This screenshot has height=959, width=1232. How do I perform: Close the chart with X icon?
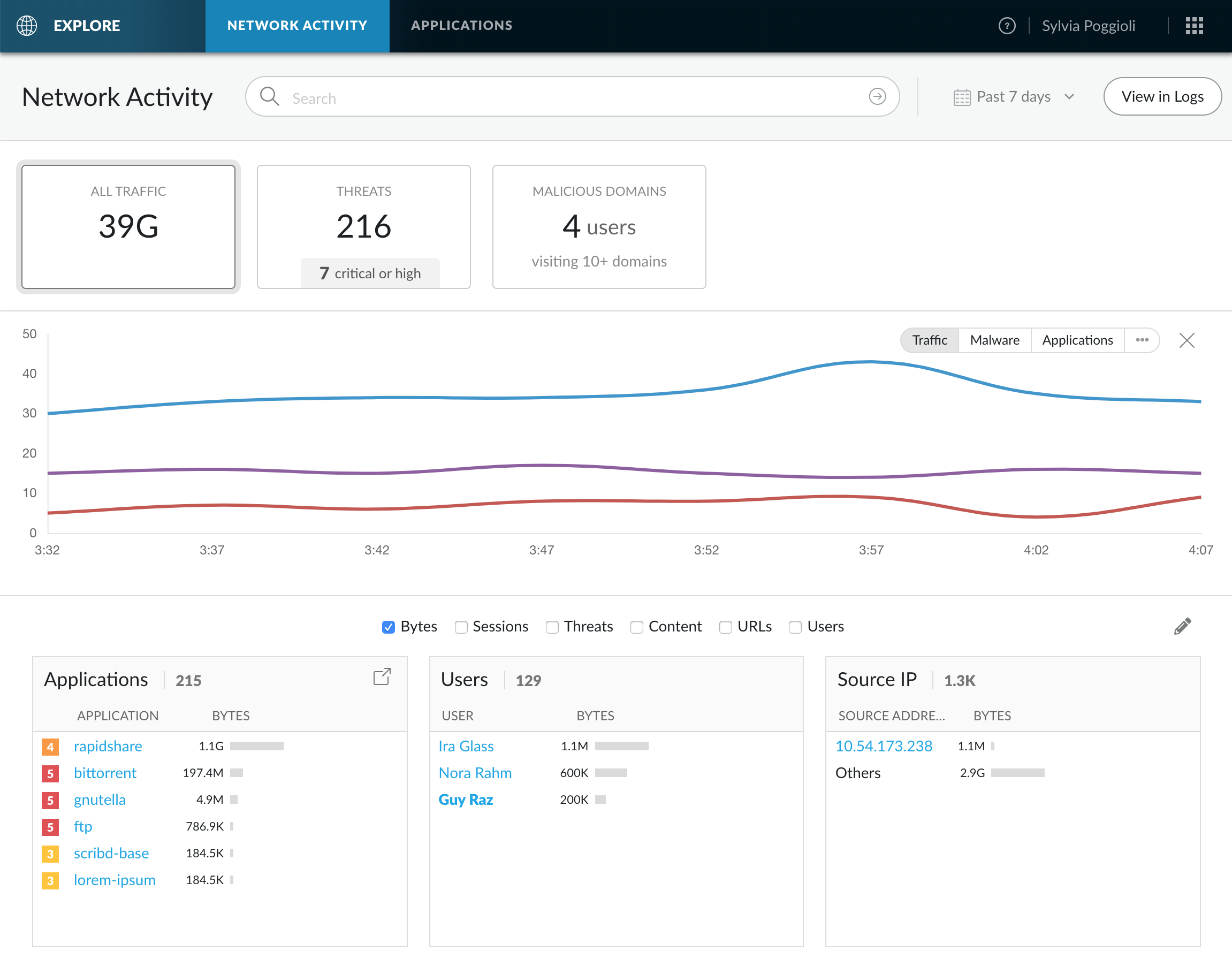1187,340
